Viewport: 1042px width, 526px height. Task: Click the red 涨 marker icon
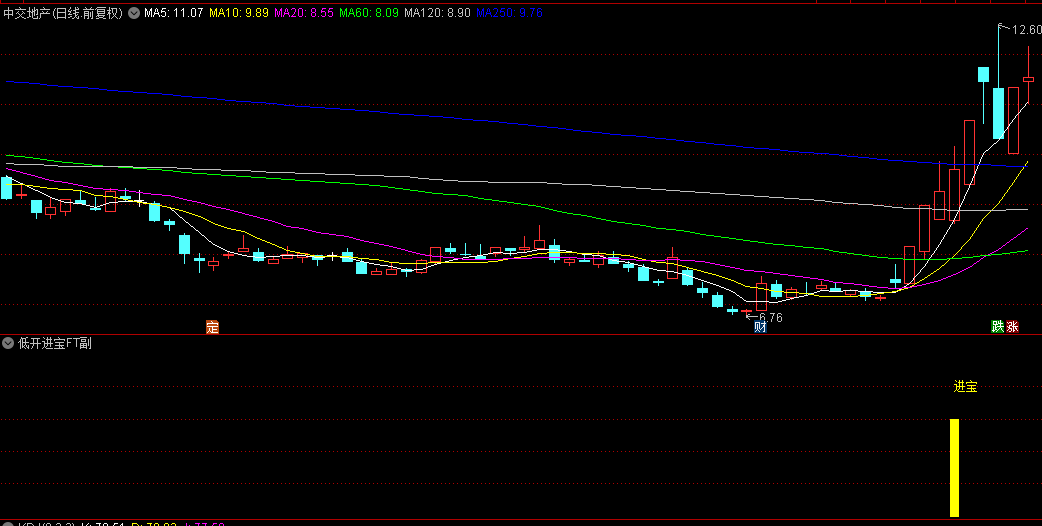pyautogui.click(x=1012, y=327)
